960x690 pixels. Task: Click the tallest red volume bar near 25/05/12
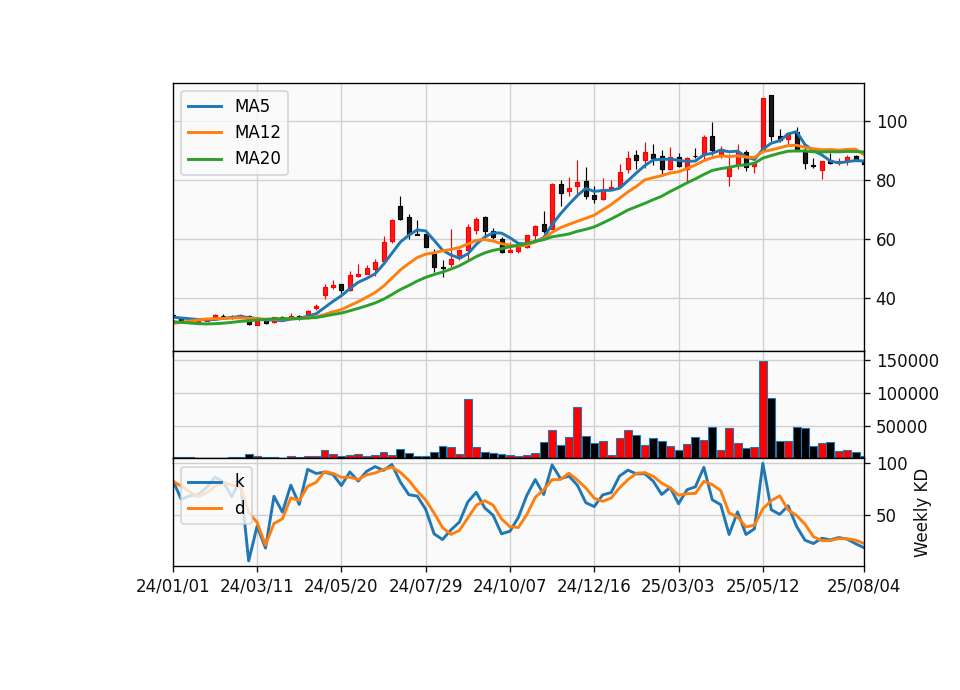point(763,410)
